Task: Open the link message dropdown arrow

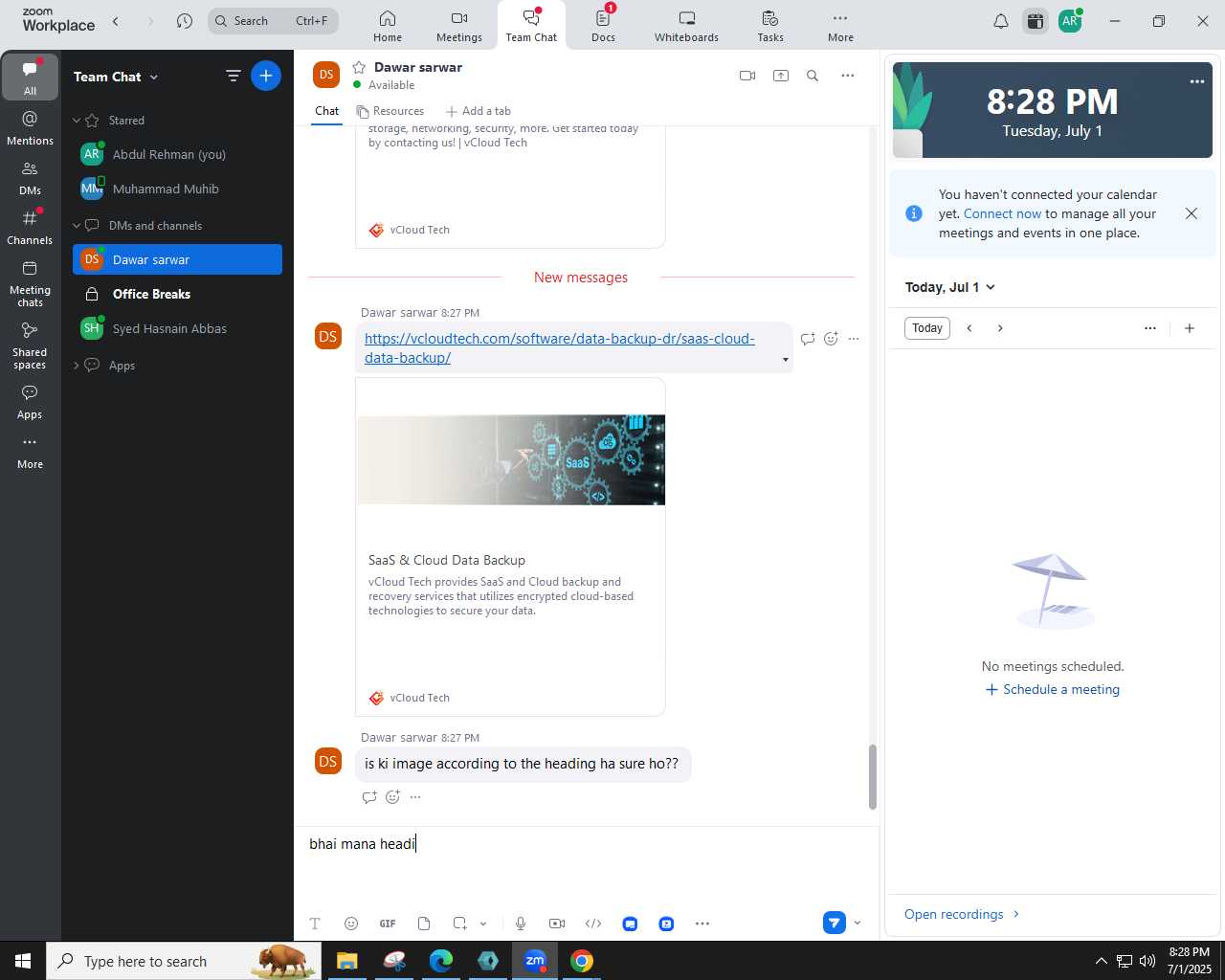Action: point(786,360)
